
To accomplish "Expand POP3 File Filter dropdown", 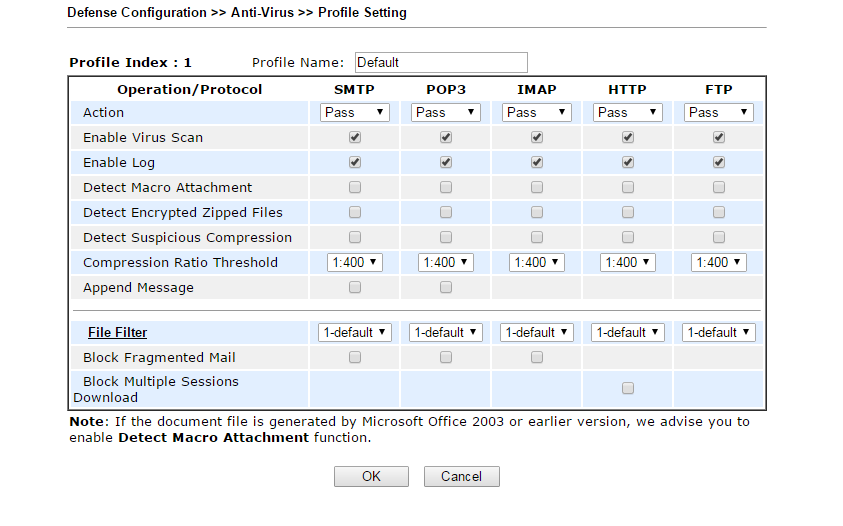I will coord(446,332).
